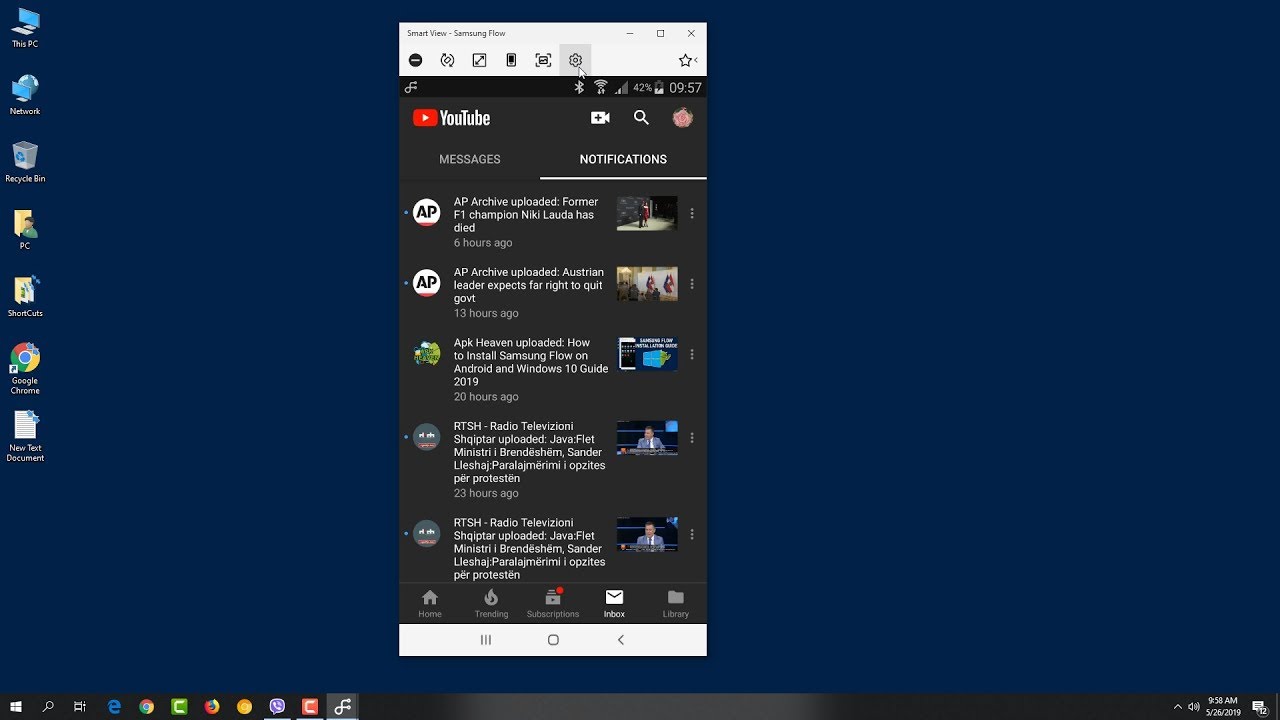Click the Samsung Flow taskbar icon
Viewport: 1280px width, 720px height.
click(x=342, y=707)
